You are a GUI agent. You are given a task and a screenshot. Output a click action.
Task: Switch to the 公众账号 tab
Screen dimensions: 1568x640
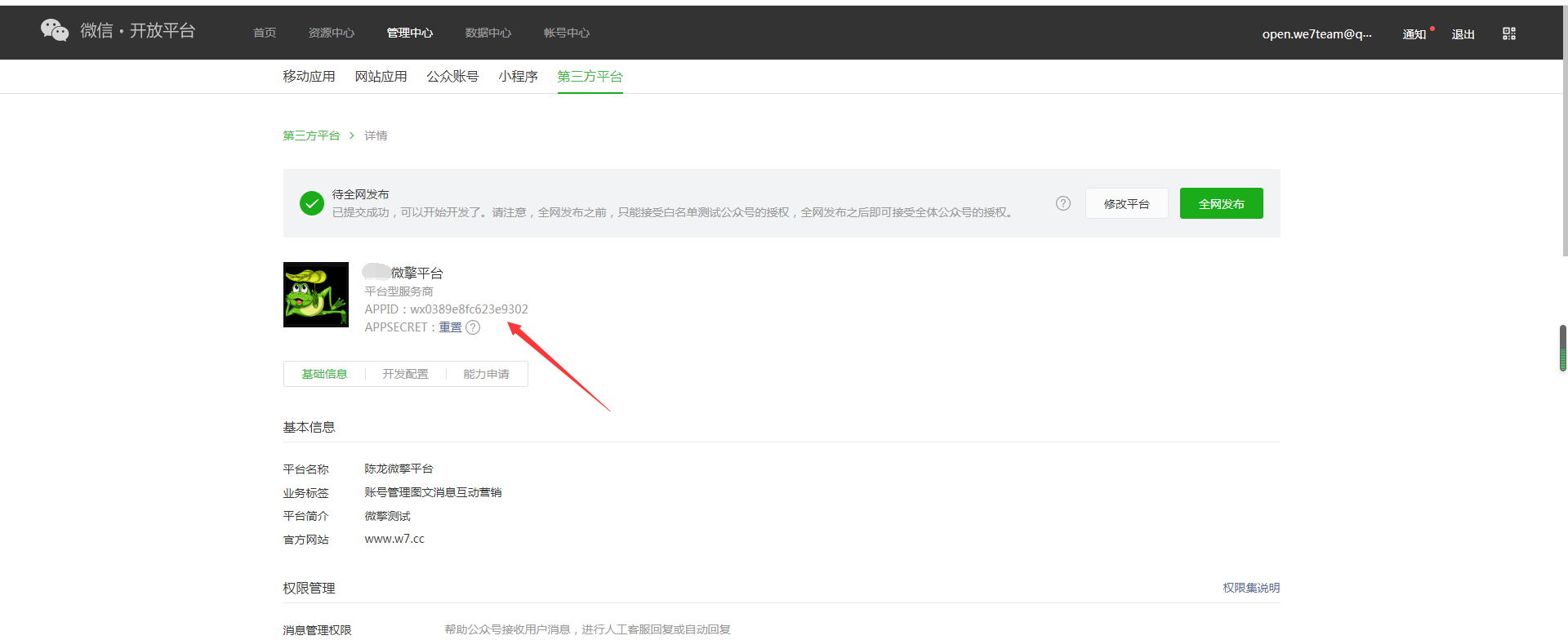[x=452, y=76]
